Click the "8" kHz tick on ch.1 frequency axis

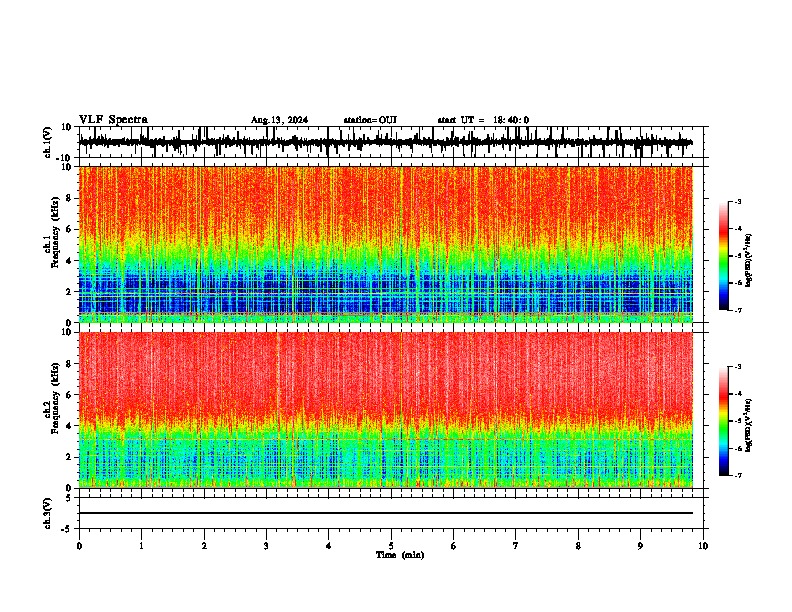point(69,198)
